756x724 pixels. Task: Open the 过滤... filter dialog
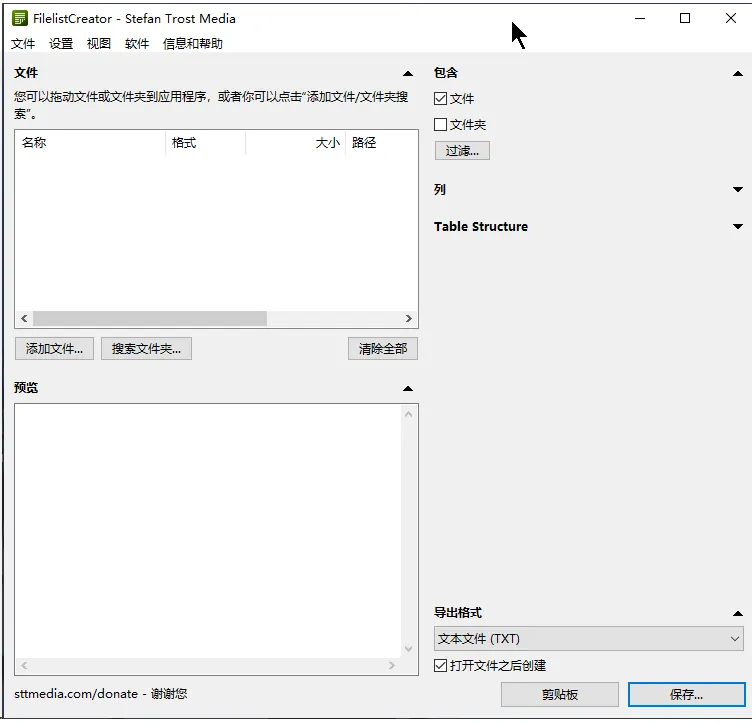coord(462,151)
